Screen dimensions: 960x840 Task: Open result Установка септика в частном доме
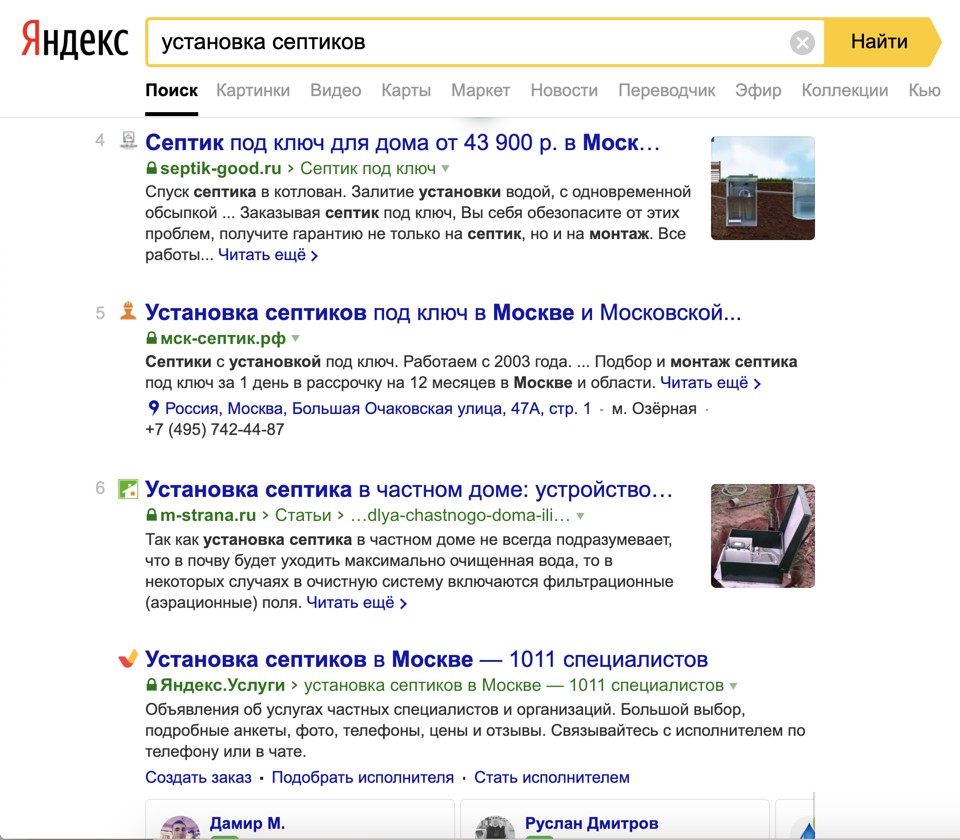pyautogui.click(x=408, y=490)
